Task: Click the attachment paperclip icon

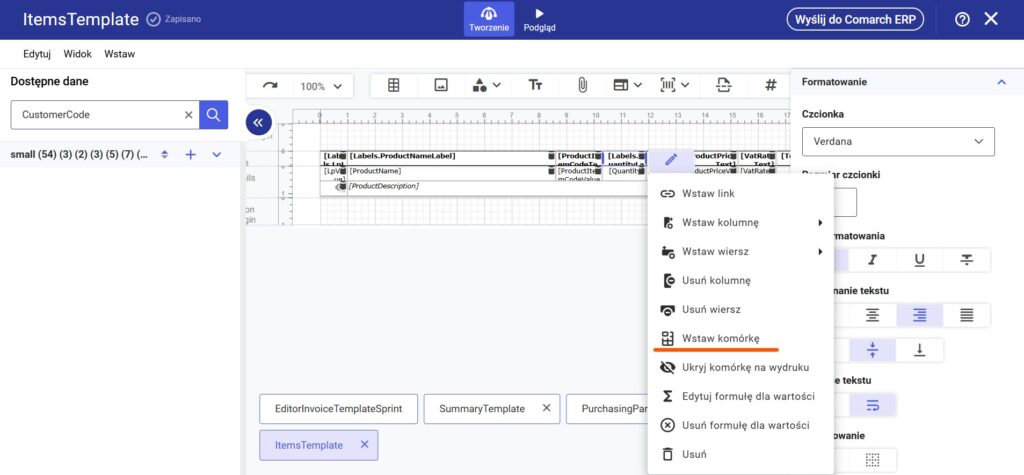Action: (581, 86)
